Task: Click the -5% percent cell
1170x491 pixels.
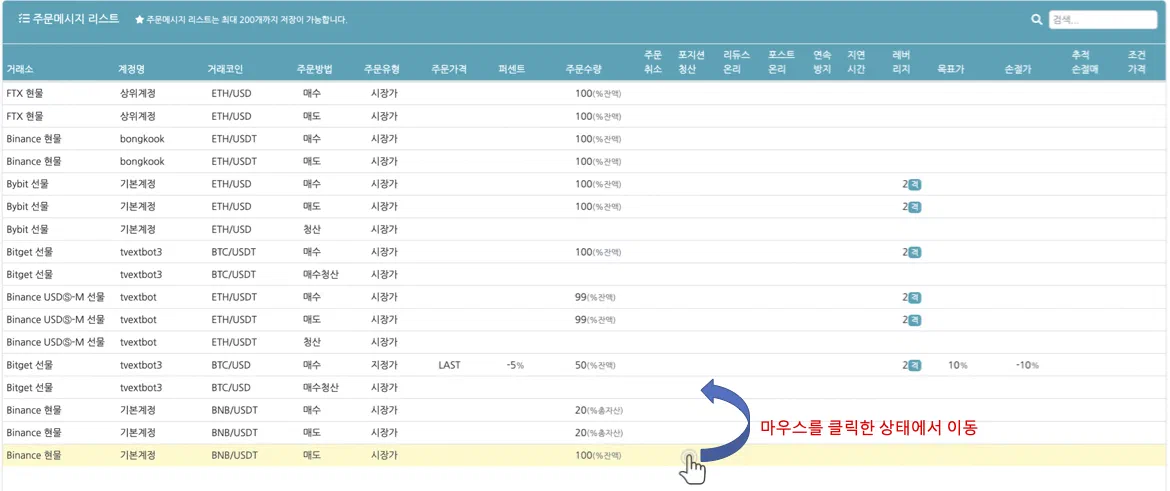Action: (x=515, y=366)
